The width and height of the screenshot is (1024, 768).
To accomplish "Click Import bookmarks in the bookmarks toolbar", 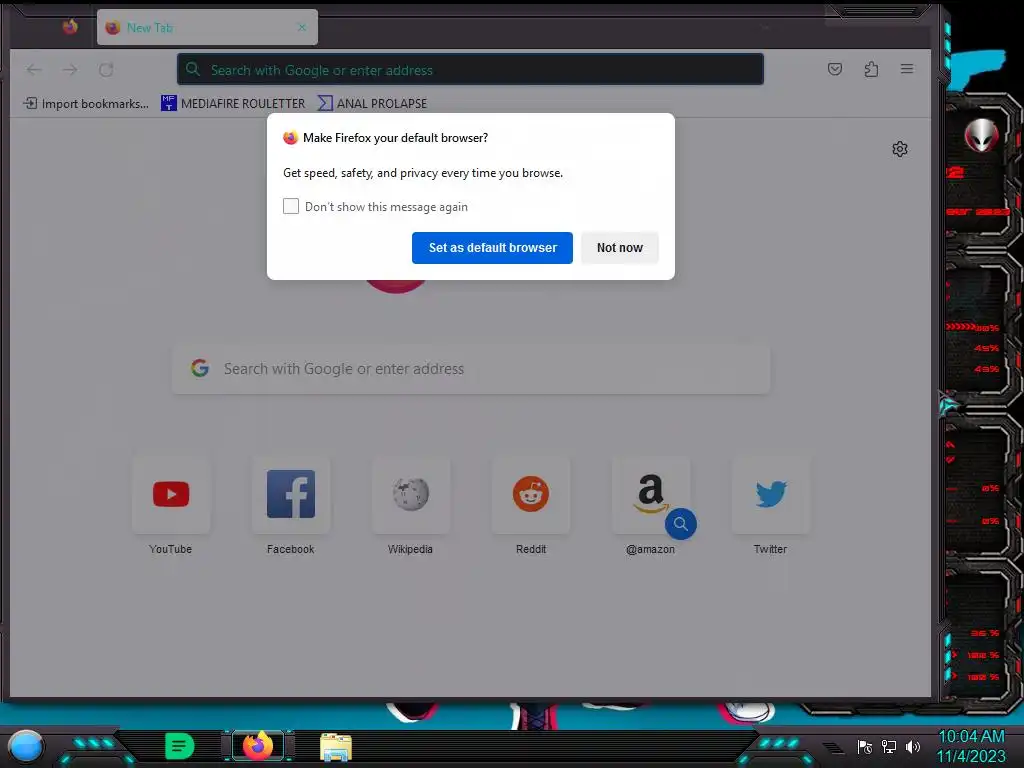I will click(x=86, y=103).
